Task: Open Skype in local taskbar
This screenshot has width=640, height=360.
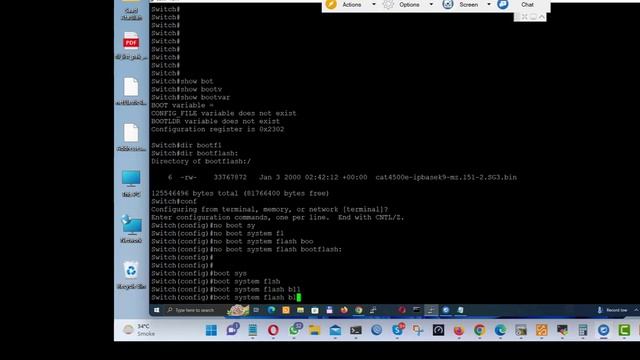Action: [x=398, y=329]
